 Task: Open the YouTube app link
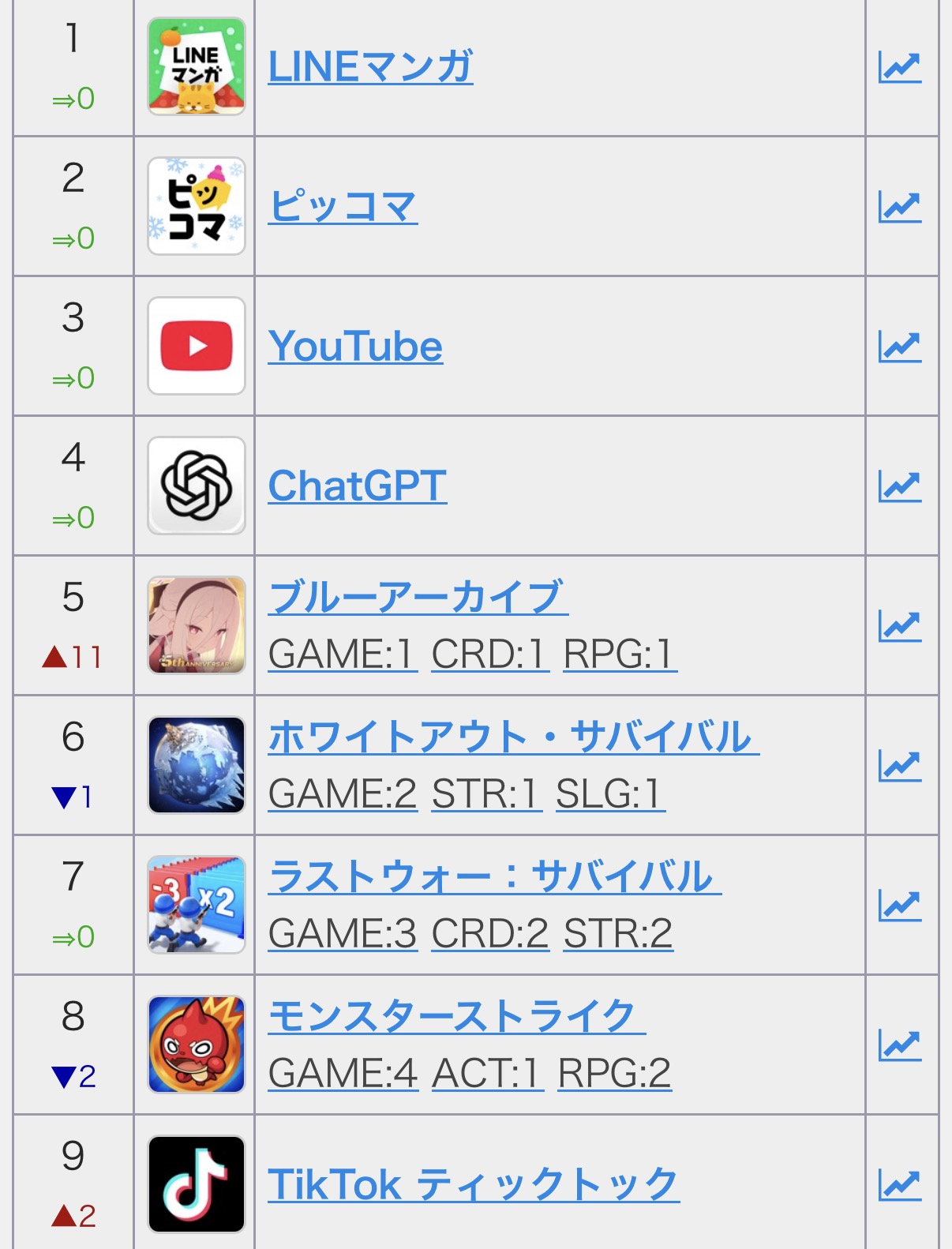(x=355, y=347)
